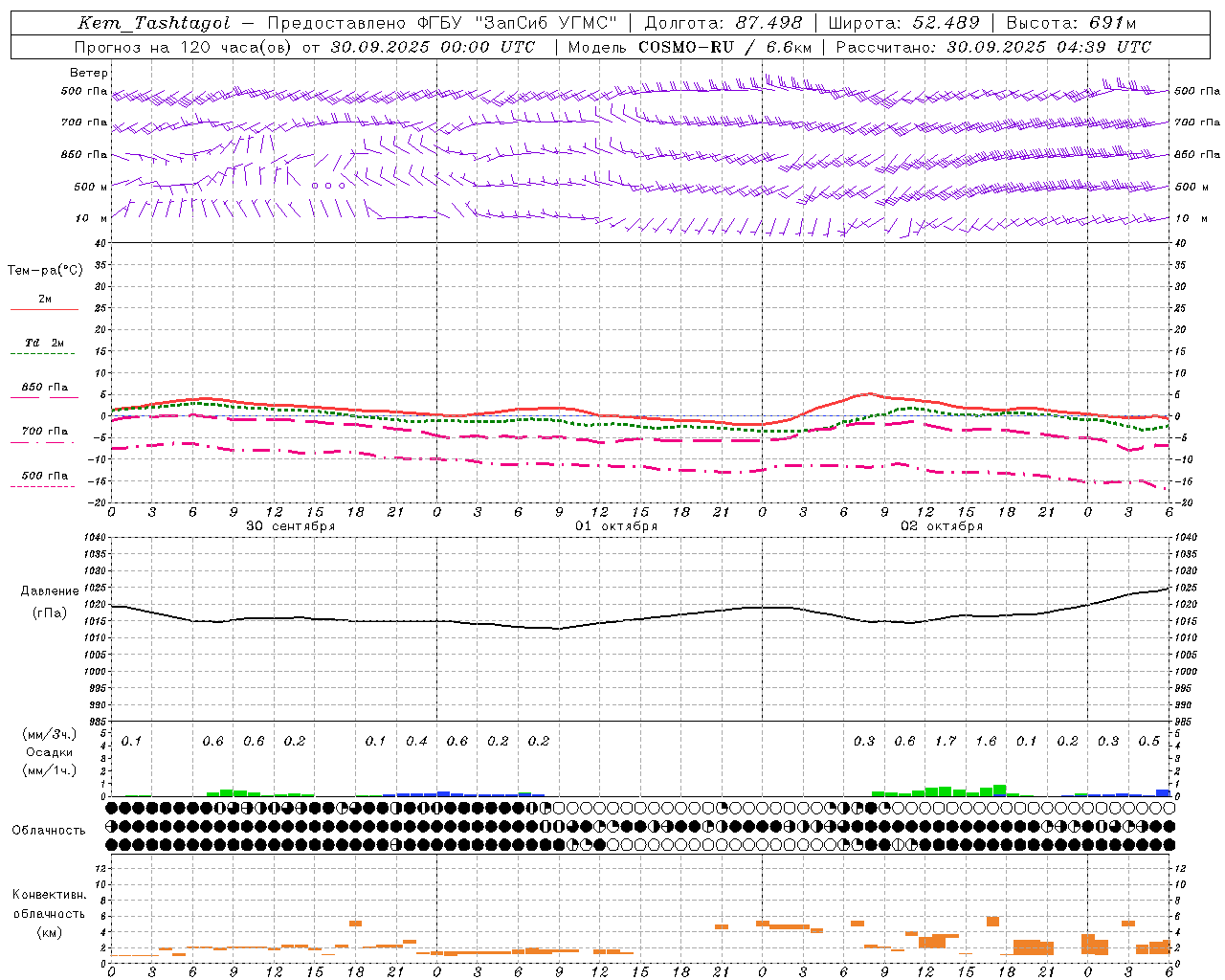The height and width of the screenshot is (980, 1225).
Task: Click the 'Облачность' cloudiness label
Action: click(x=49, y=830)
